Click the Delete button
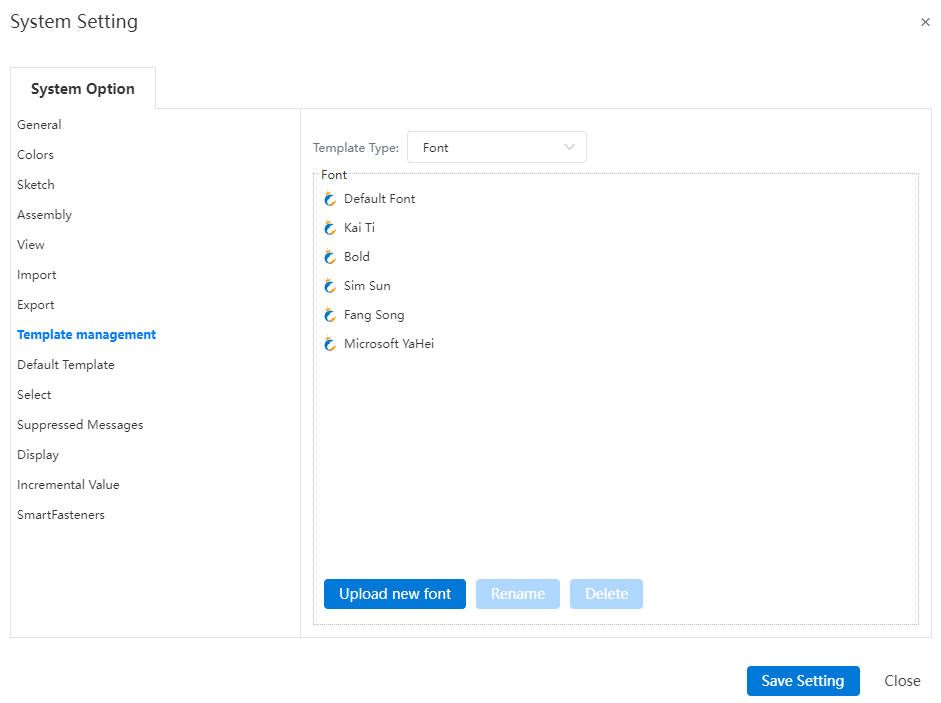941x703 pixels. (x=606, y=594)
